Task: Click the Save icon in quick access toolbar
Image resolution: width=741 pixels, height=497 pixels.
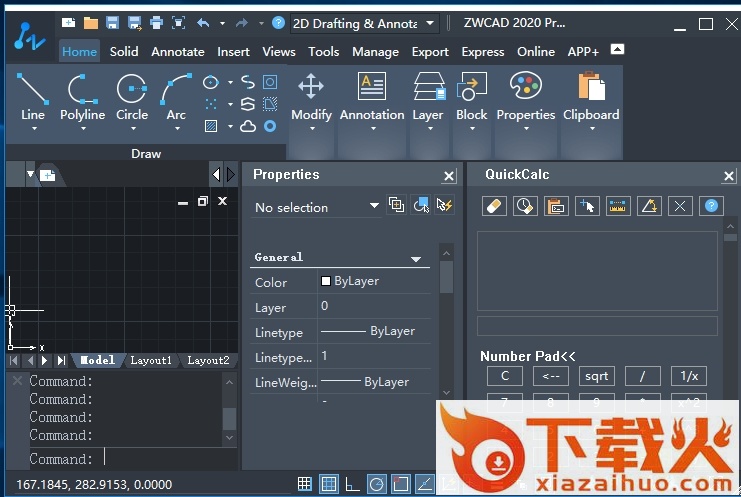Action: (x=112, y=23)
